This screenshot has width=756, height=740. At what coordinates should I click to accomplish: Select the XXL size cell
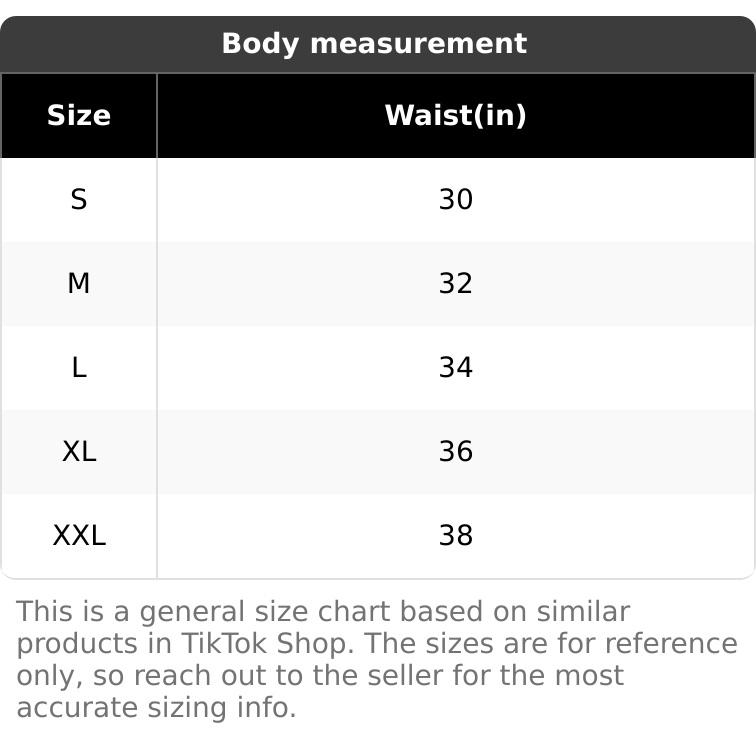coord(78,536)
